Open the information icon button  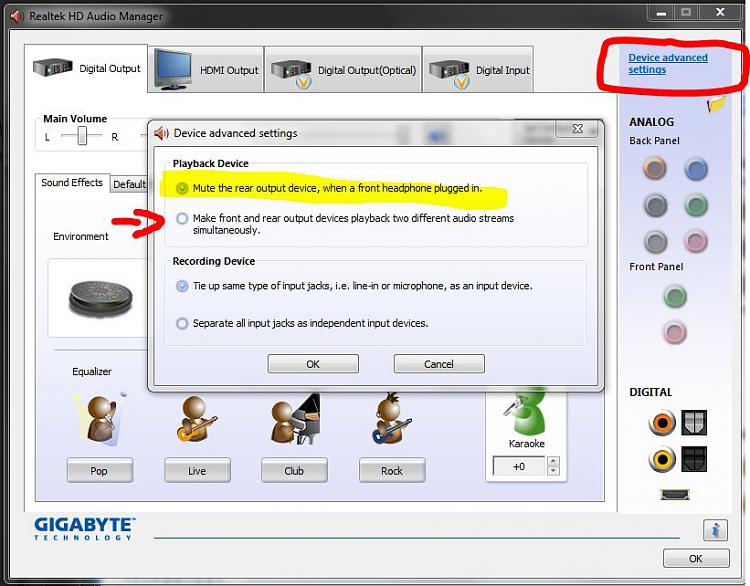(x=715, y=530)
